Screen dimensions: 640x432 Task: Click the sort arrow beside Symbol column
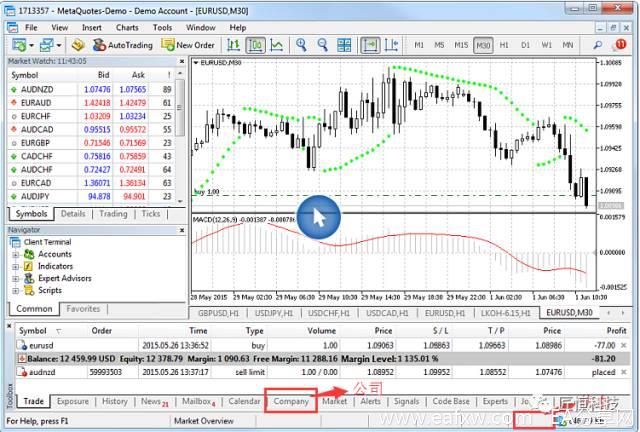59,331
